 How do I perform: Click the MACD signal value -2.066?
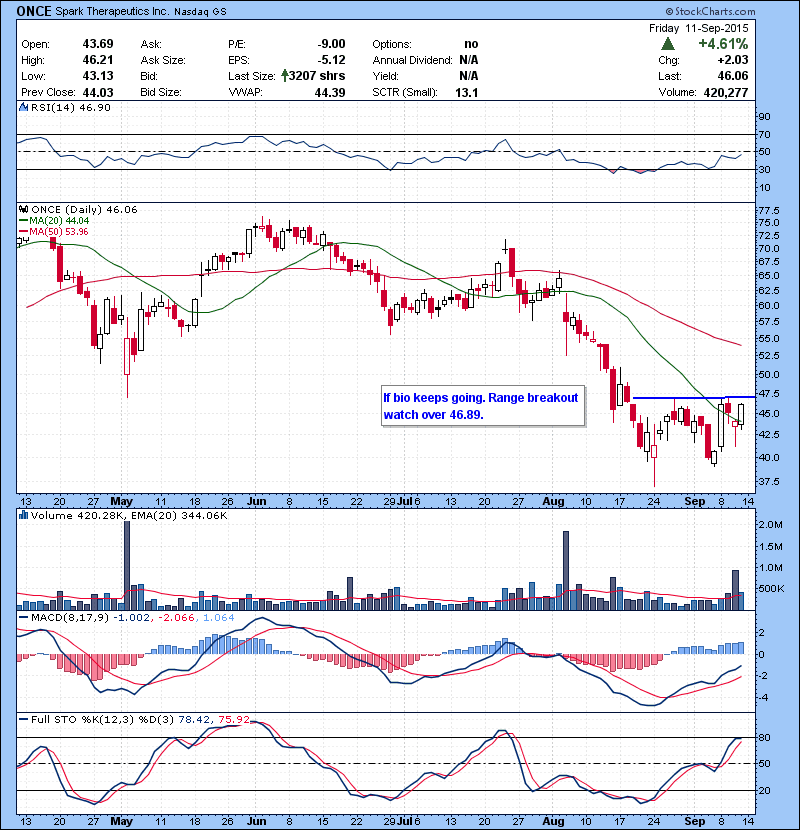click(x=176, y=618)
